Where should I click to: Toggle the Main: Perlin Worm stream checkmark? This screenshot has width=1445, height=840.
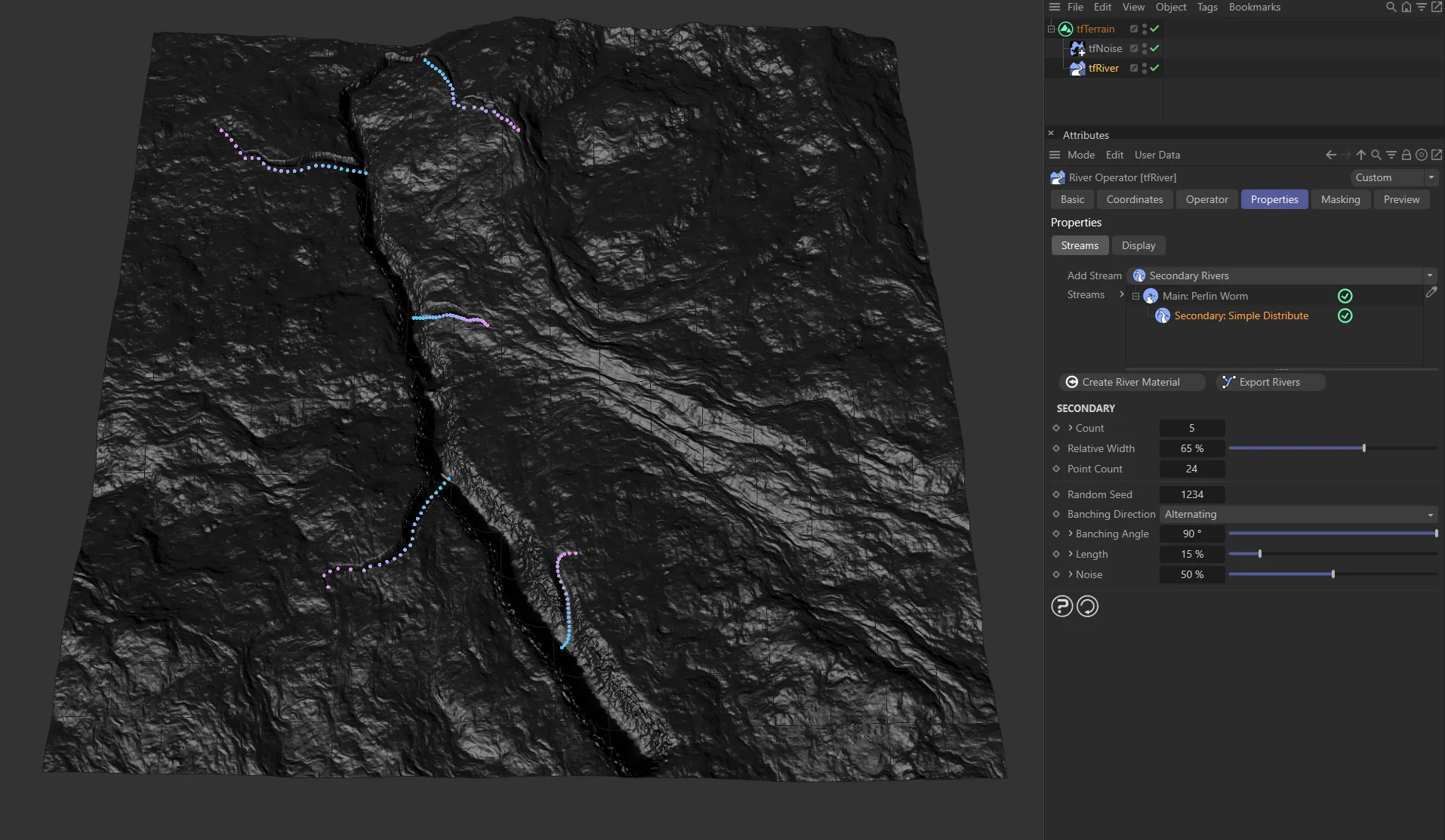pos(1345,296)
